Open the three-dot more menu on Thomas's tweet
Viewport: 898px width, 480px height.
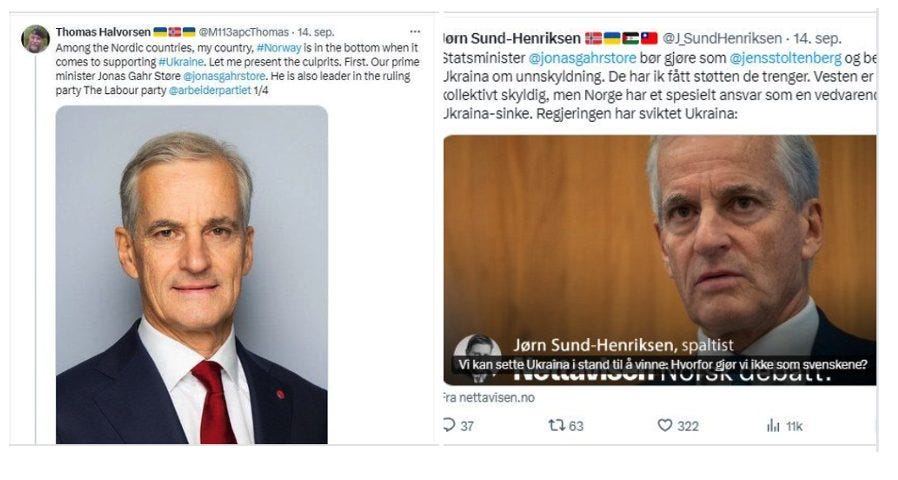[x=415, y=32]
